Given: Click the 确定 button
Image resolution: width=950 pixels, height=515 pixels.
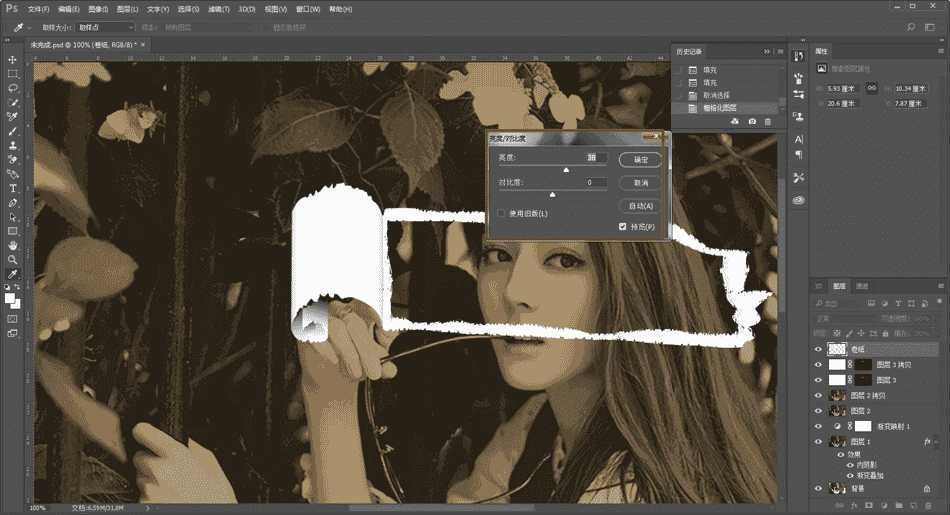Looking at the screenshot, I should [640, 160].
